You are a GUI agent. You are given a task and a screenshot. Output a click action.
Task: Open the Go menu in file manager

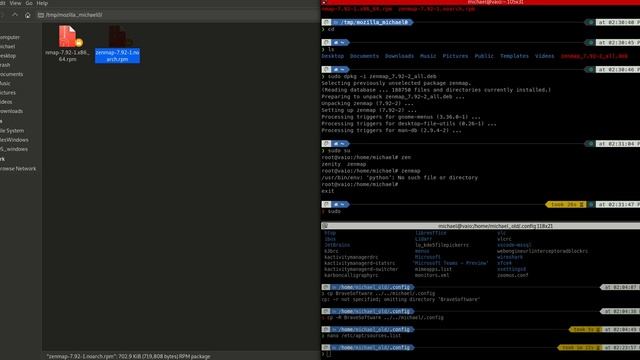[29, 3]
